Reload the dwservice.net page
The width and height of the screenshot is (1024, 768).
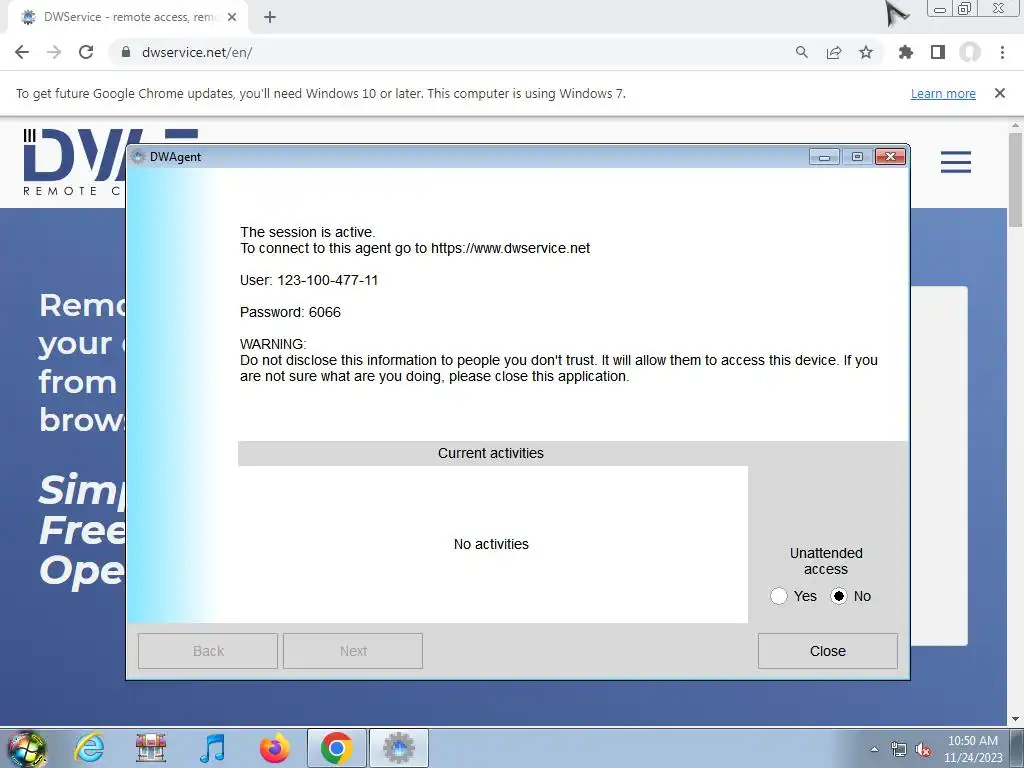(x=86, y=52)
